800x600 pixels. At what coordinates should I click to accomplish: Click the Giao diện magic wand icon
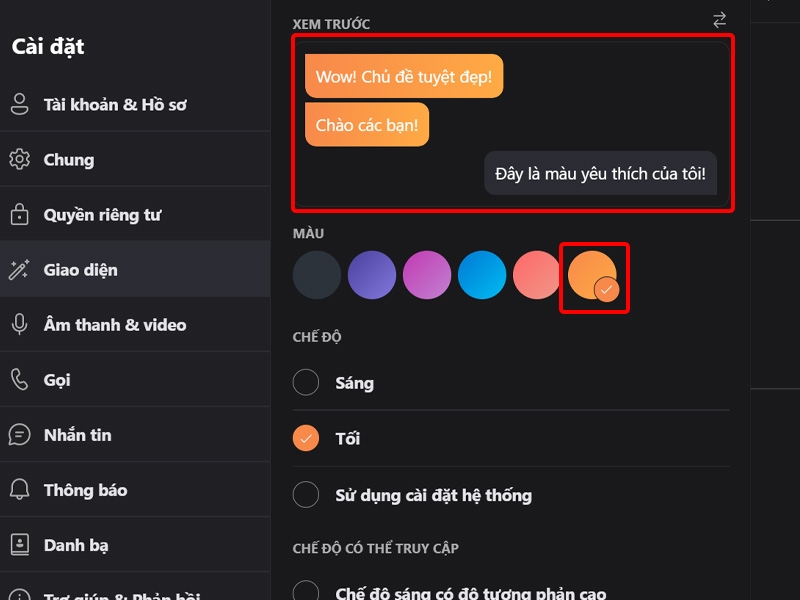click(x=19, y=269)
